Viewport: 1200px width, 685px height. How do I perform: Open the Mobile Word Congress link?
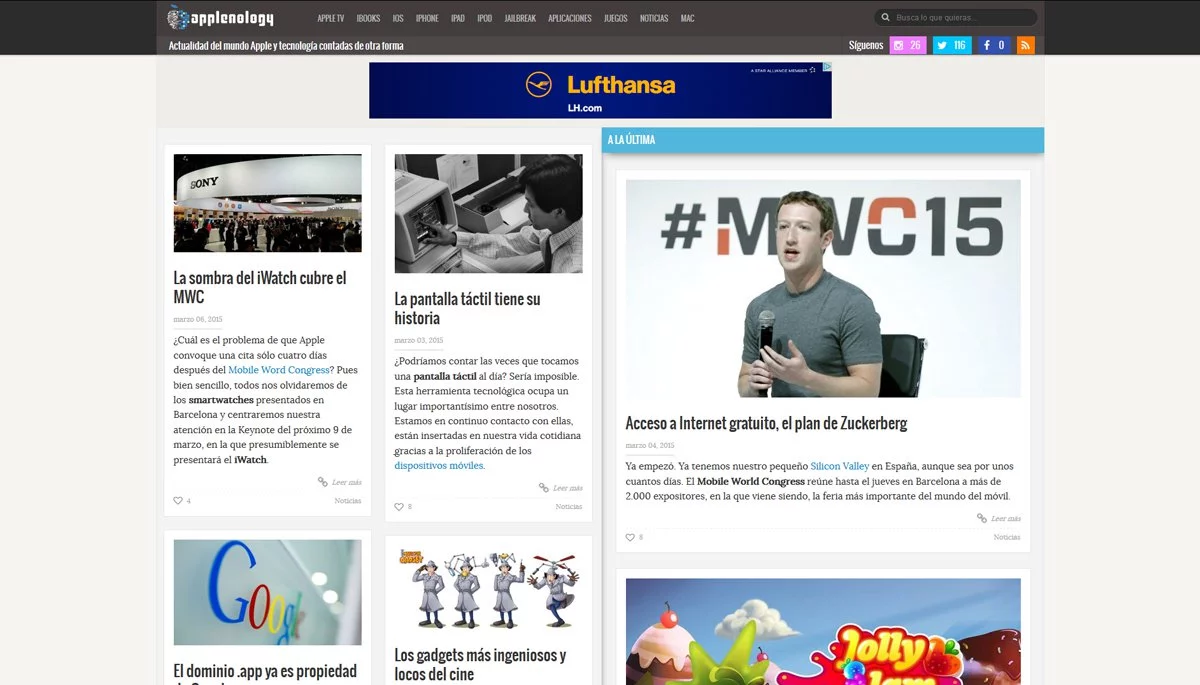(x=278, y=370)
